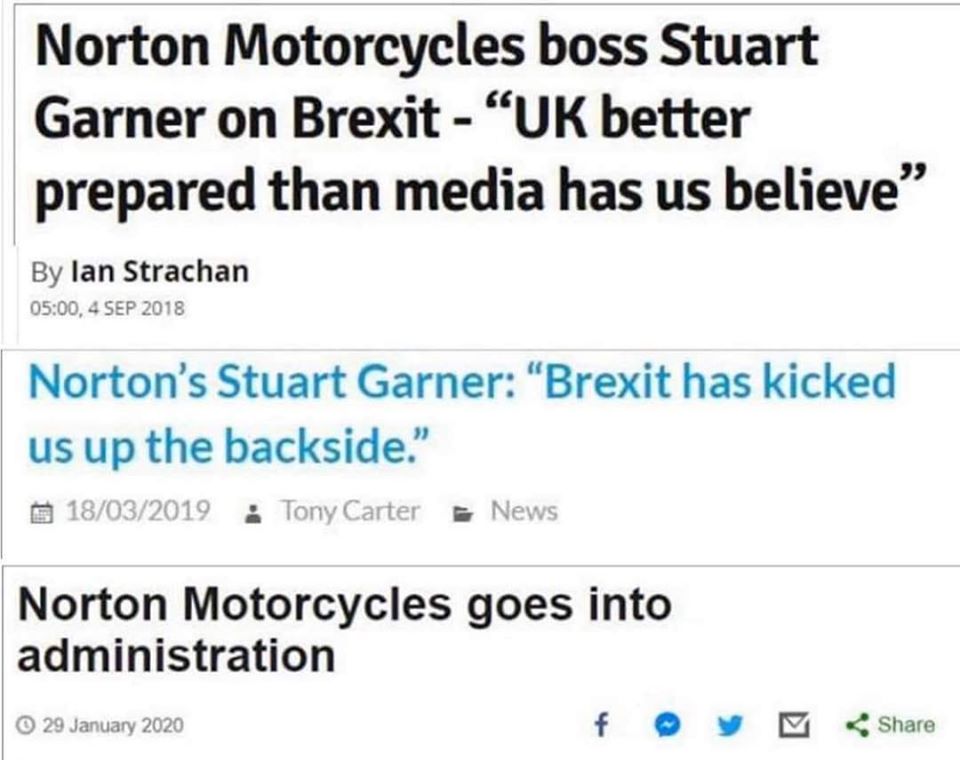
Task: Open author Ian Strachan's page
Action: coord(160,271)
